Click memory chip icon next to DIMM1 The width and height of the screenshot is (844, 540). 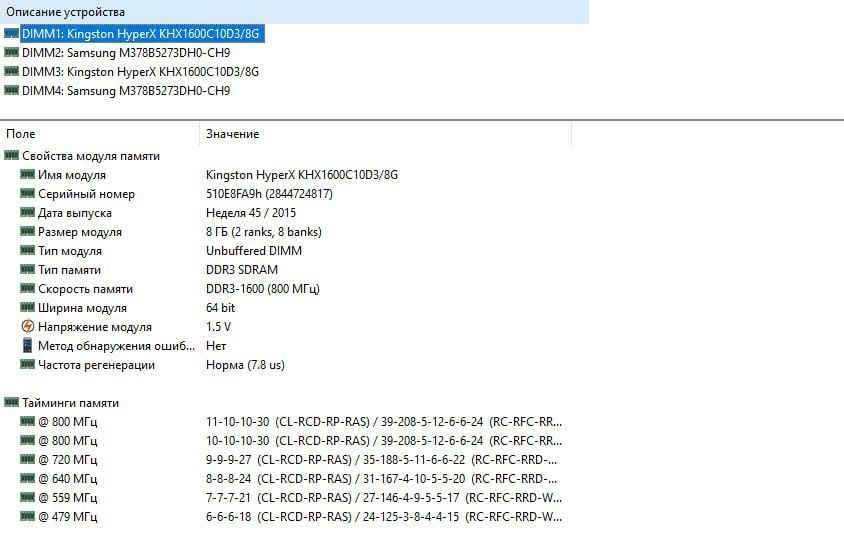pos(11,33)
